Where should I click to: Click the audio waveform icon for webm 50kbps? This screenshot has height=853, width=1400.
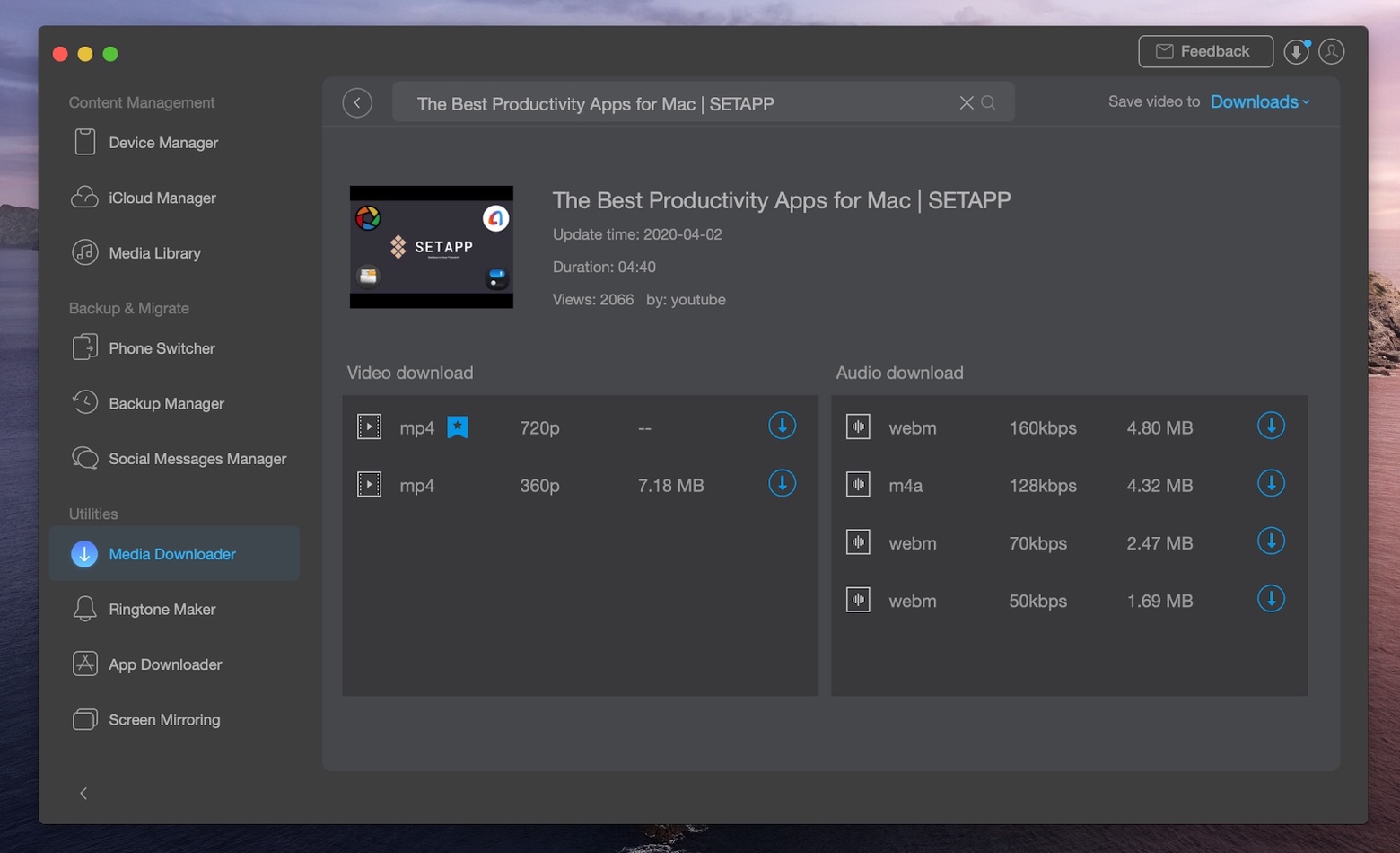[858, 599]
